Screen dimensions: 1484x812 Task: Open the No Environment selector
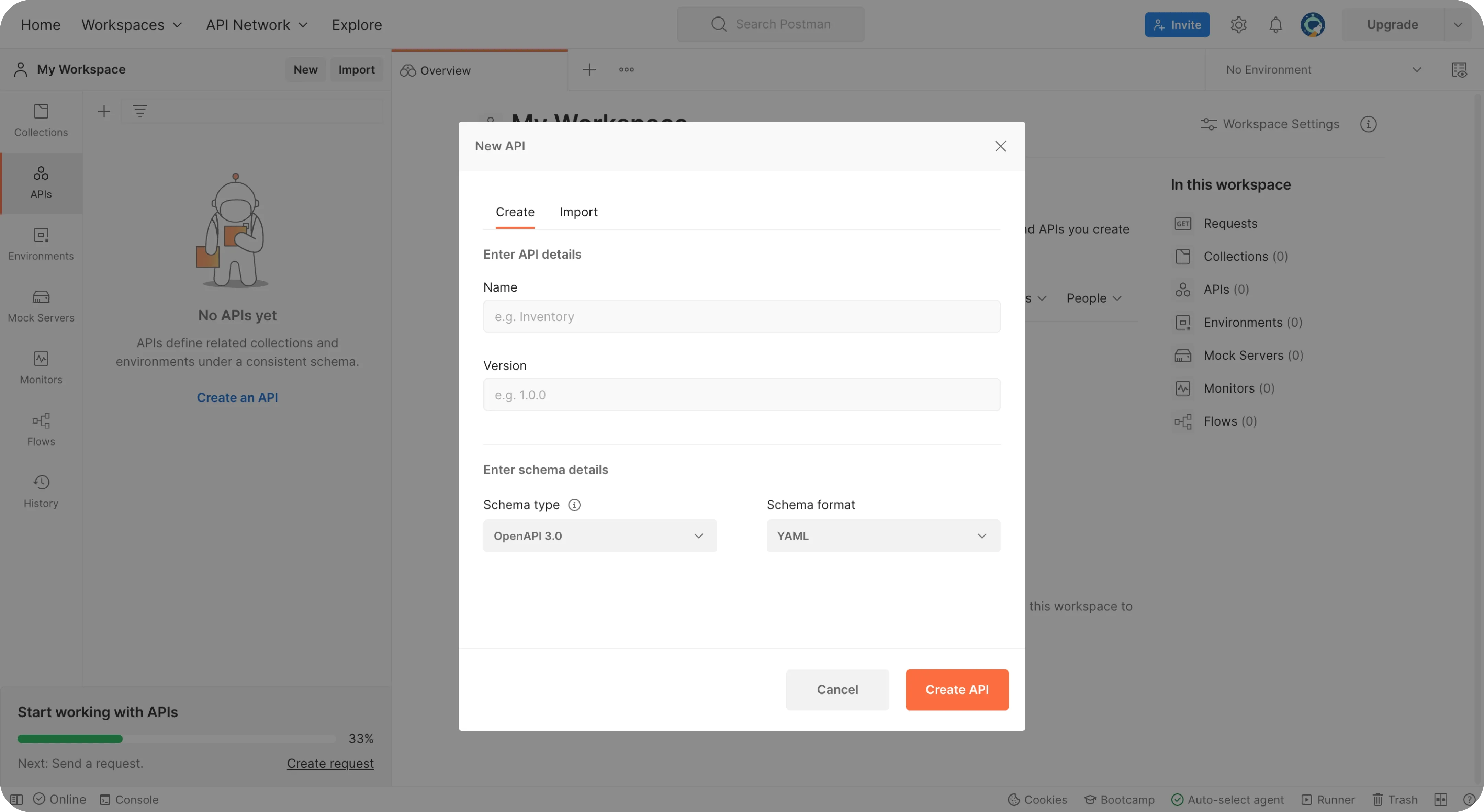pos(1322,70)
